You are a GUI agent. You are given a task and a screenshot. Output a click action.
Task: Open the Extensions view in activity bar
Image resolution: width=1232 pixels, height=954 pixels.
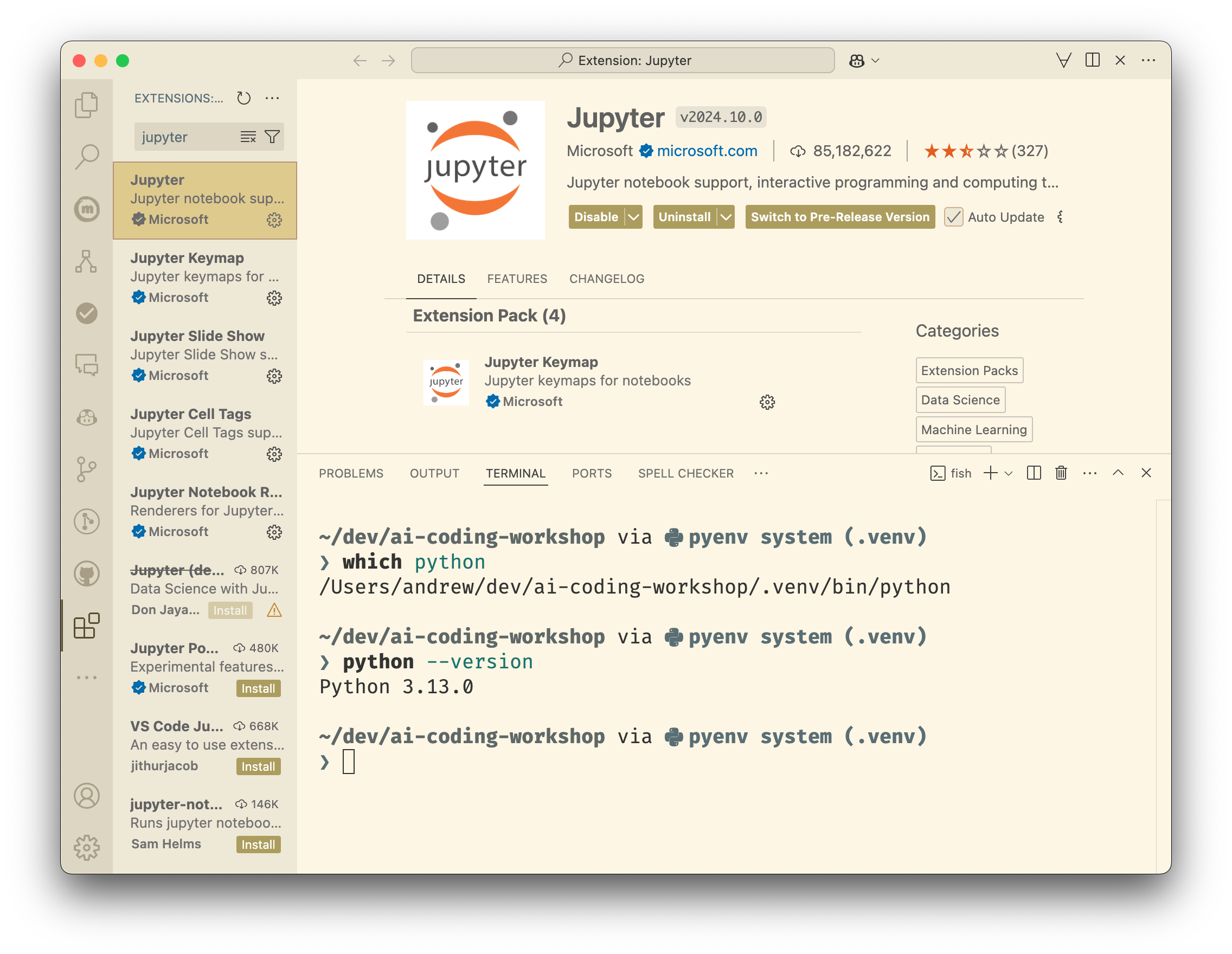tap(86, 626)
